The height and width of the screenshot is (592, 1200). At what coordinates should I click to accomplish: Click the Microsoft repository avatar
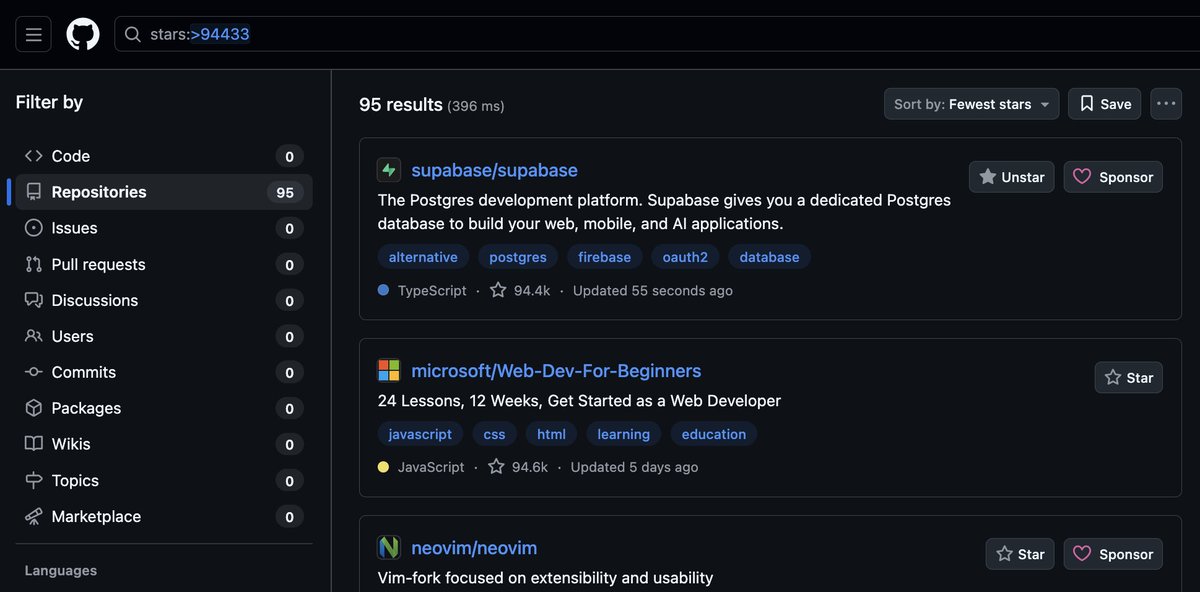pos(389,371)
